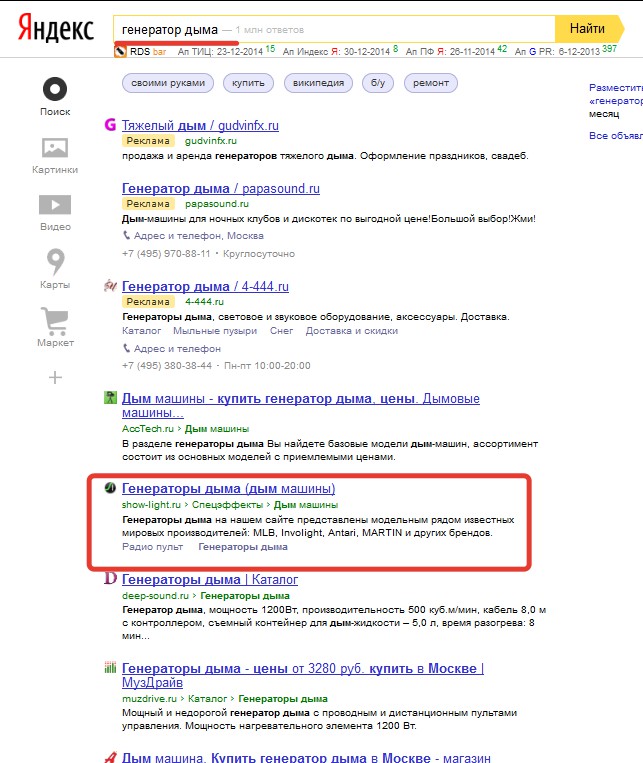Image resolution: width=643 pixels, height=763 pixels.
Task: Open «Дым машины - купить генератор дыма» result
Action: click(x=300, y=405)
